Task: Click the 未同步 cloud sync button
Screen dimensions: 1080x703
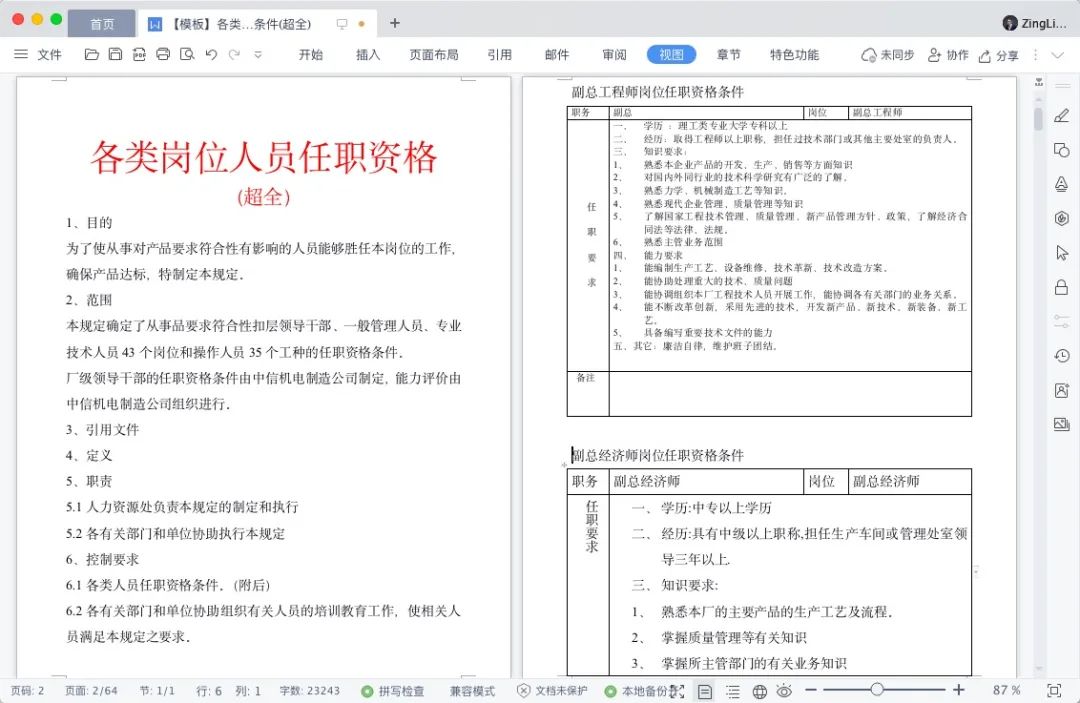Action: point(887,55)
